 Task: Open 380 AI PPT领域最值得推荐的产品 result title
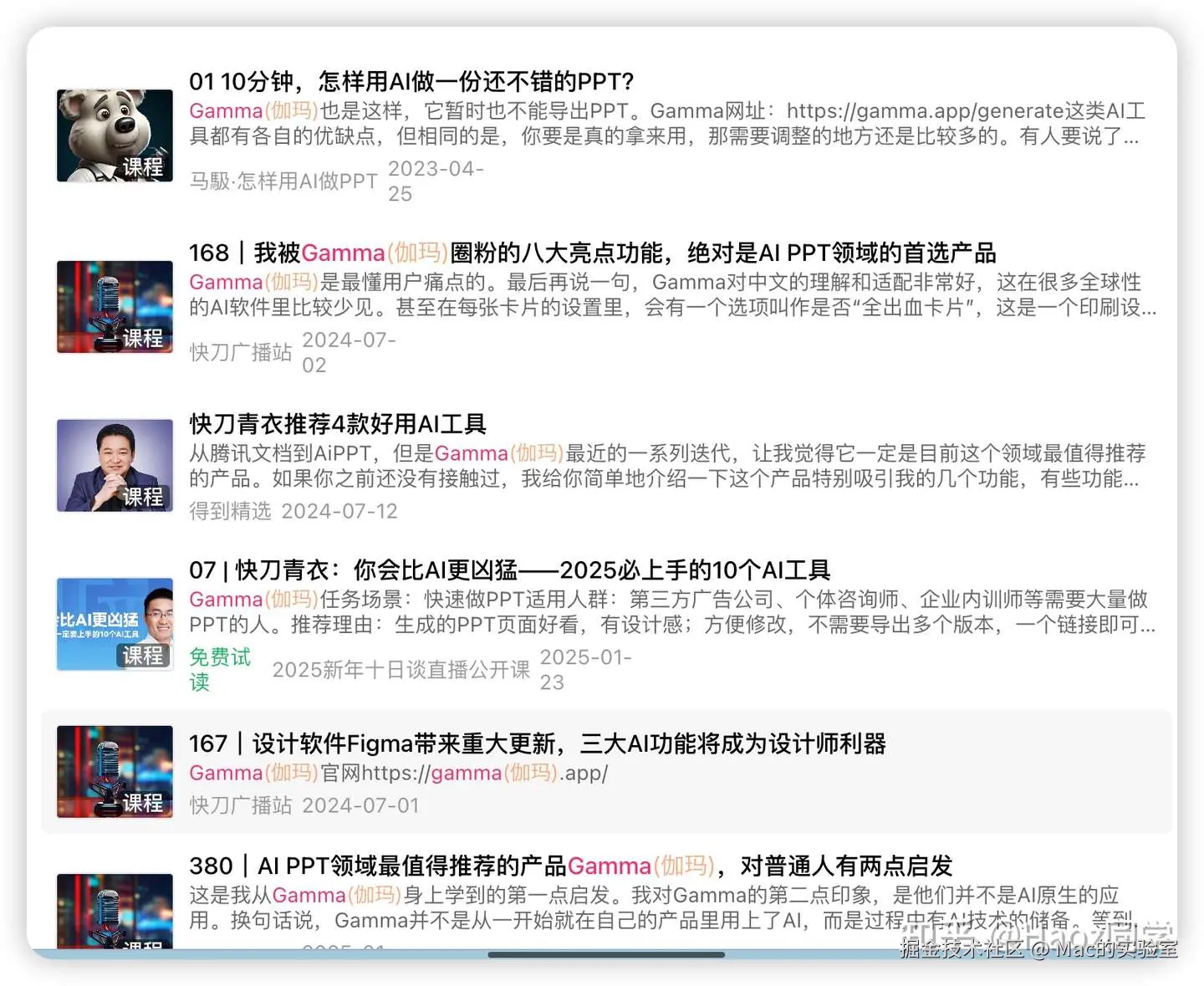(571, 866)
